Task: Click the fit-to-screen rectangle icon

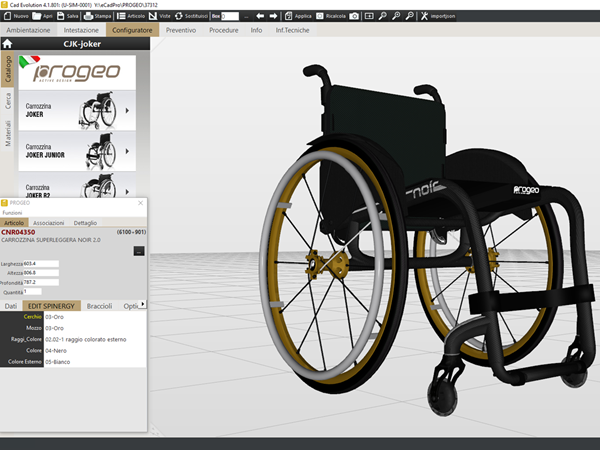Action: pyautogui.click(x=369, y=16)
